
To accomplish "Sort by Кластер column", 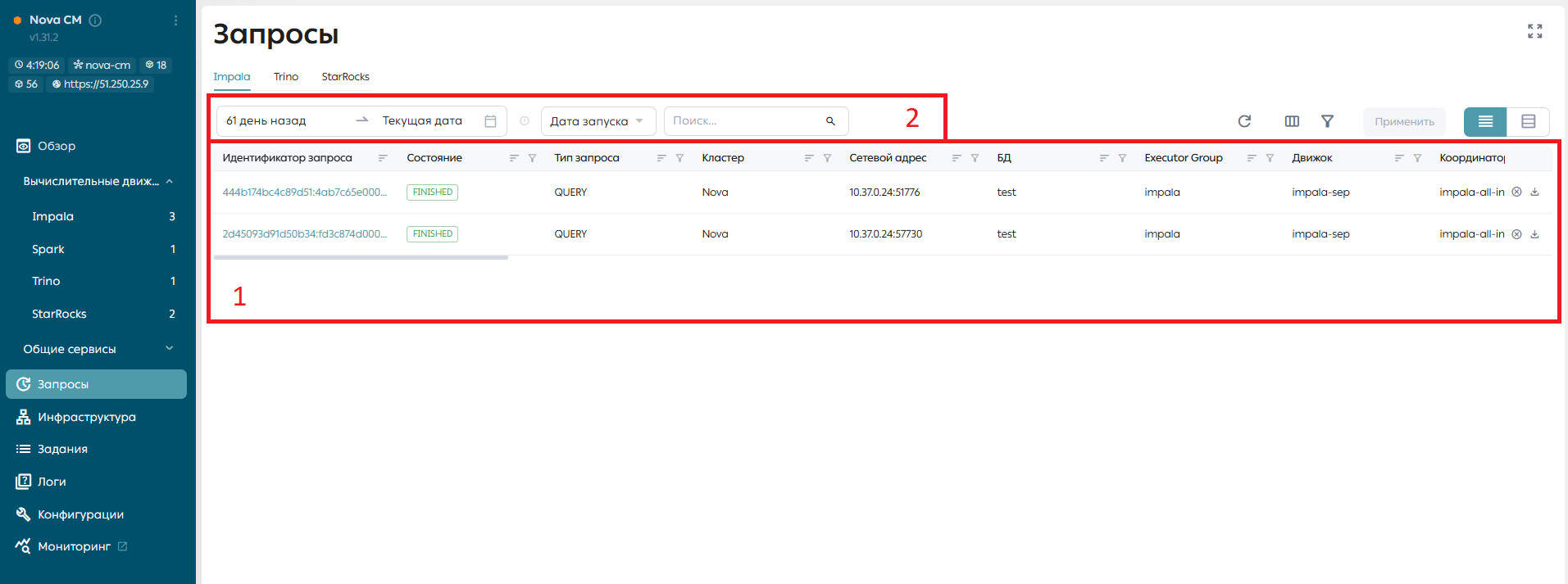I will click(809, 158).
